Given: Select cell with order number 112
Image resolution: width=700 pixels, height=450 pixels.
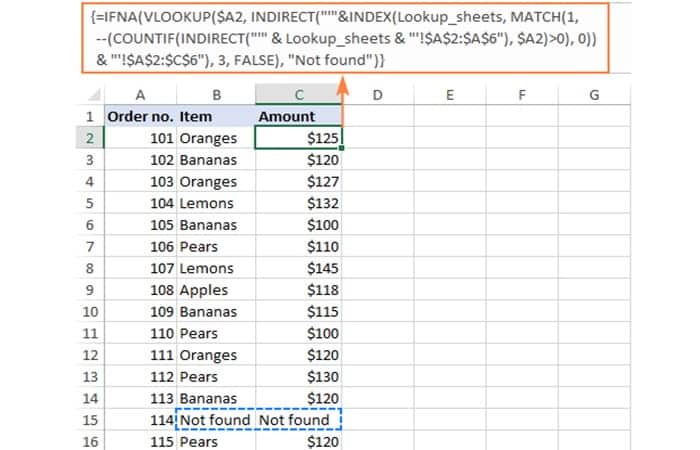Looking at the screenshot, I should (x=141, y=377).
